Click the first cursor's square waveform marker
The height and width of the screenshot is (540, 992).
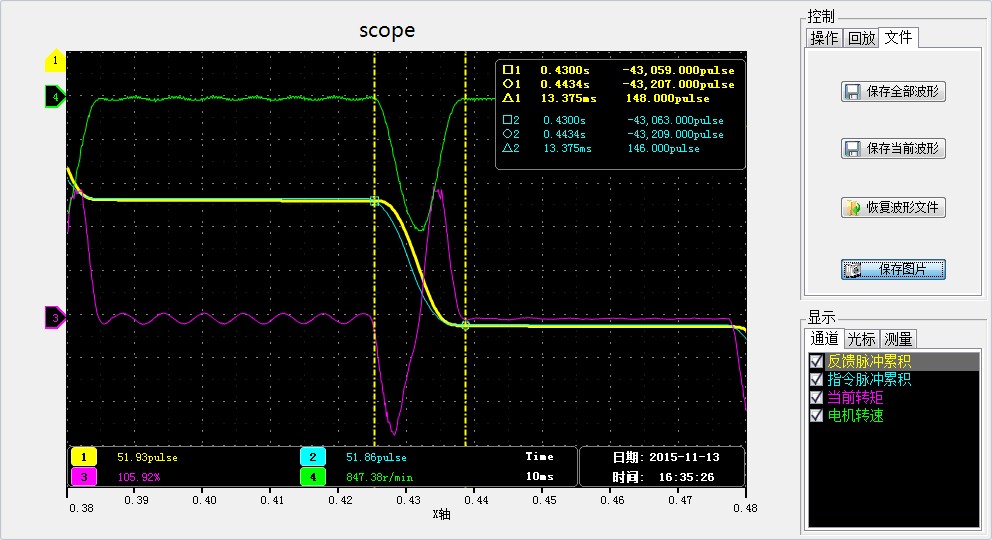point(374,201)
